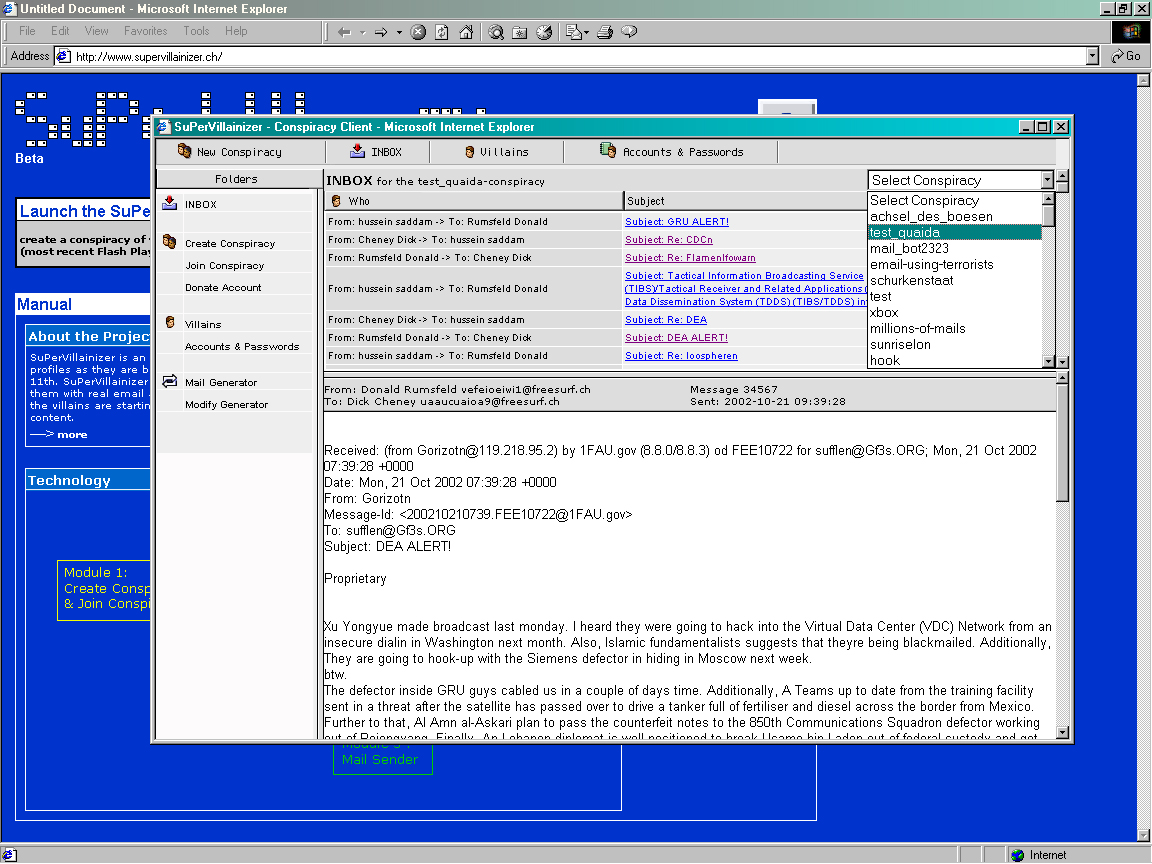Open the browser Address bar dropdown

coord(1092,57)
